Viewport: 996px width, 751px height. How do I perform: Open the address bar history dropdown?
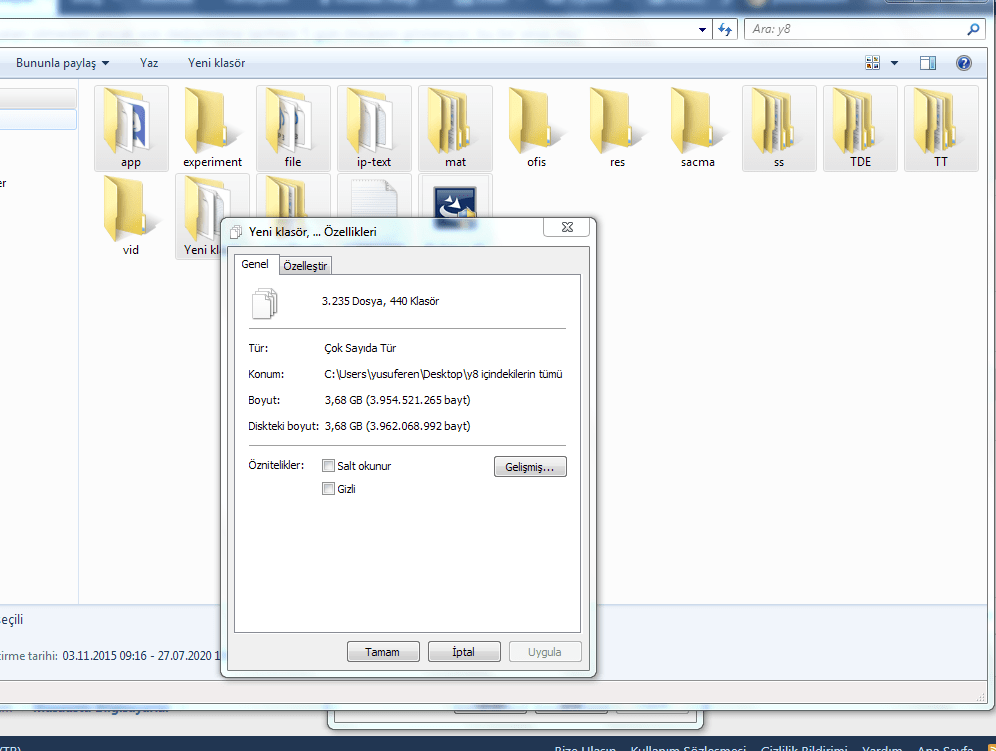point(702,29)
